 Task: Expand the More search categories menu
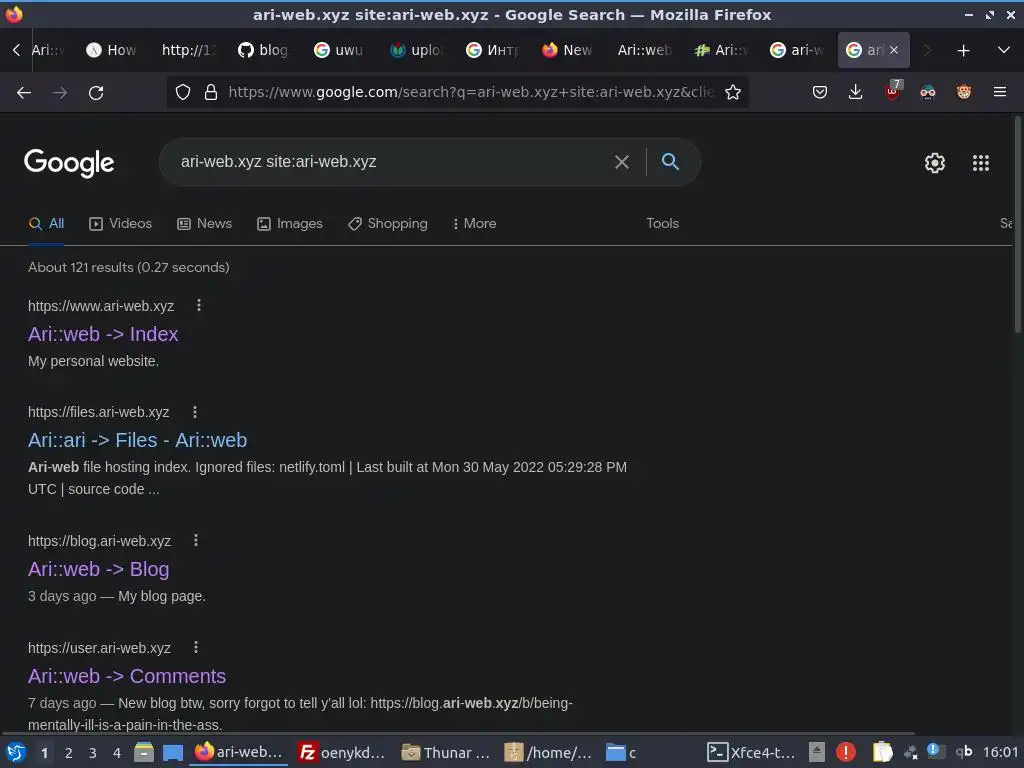(474, 223)
